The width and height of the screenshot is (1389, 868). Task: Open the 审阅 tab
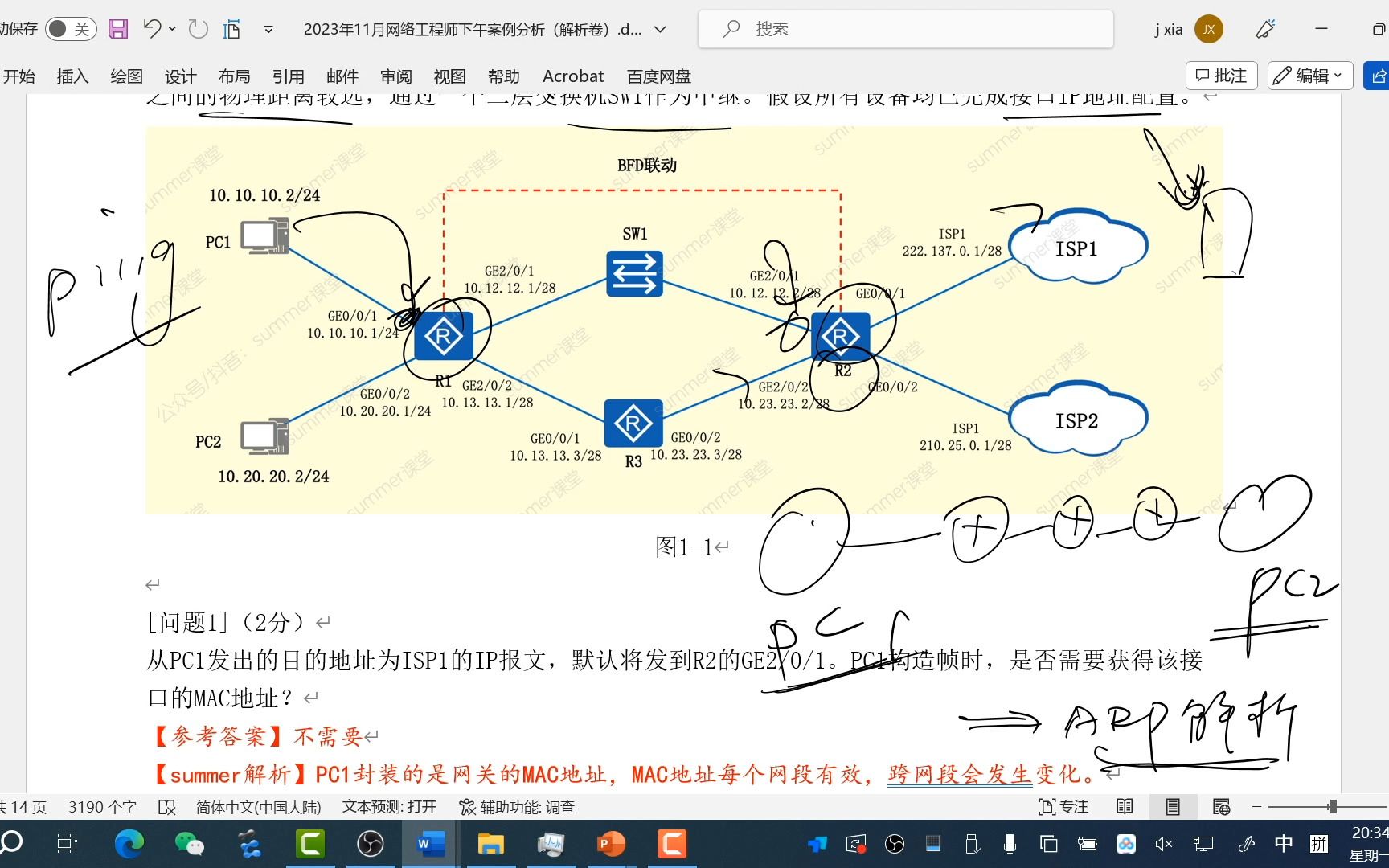pos(395,76)
